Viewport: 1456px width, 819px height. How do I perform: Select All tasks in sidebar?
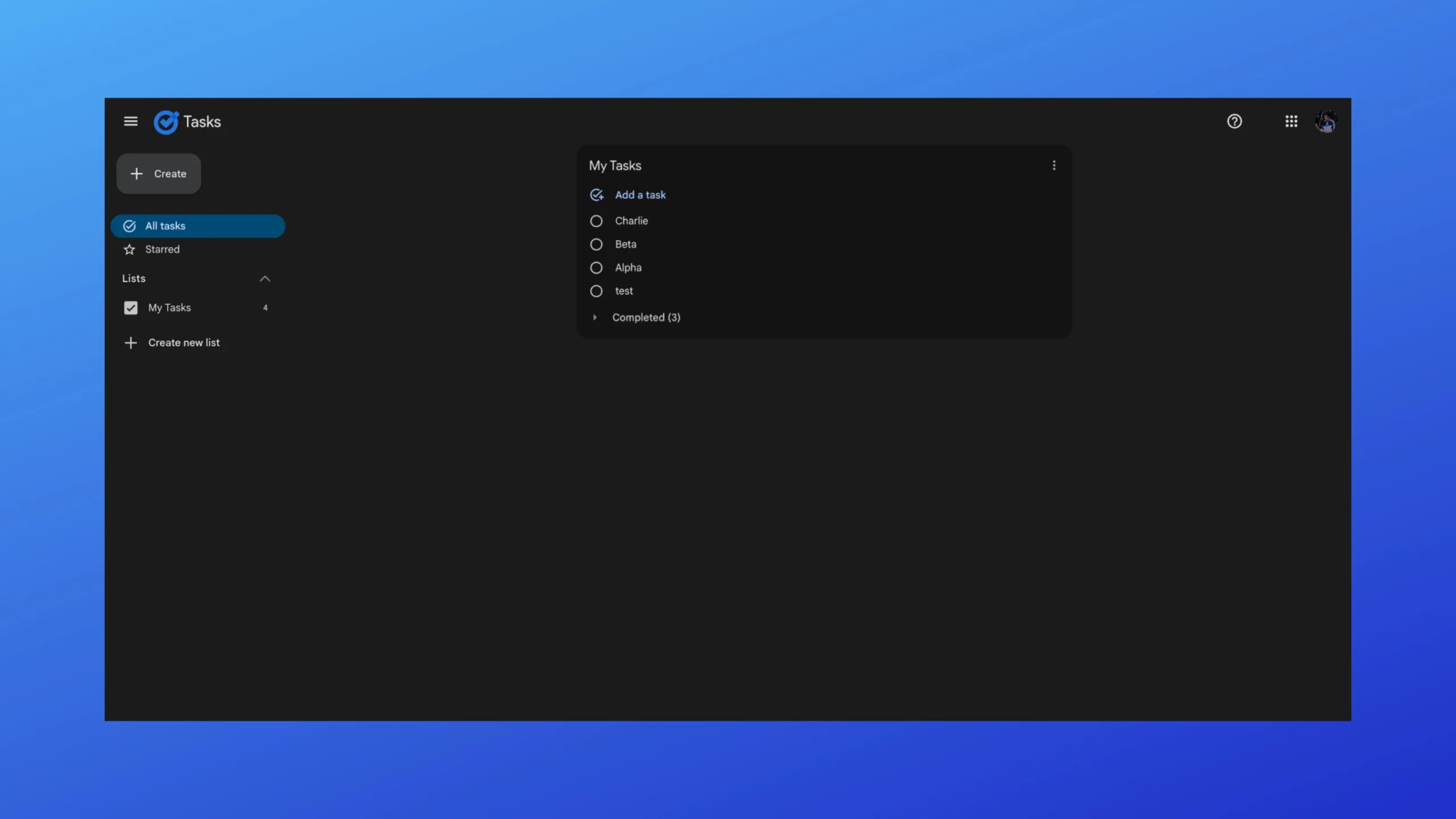(x=198, y=226)
